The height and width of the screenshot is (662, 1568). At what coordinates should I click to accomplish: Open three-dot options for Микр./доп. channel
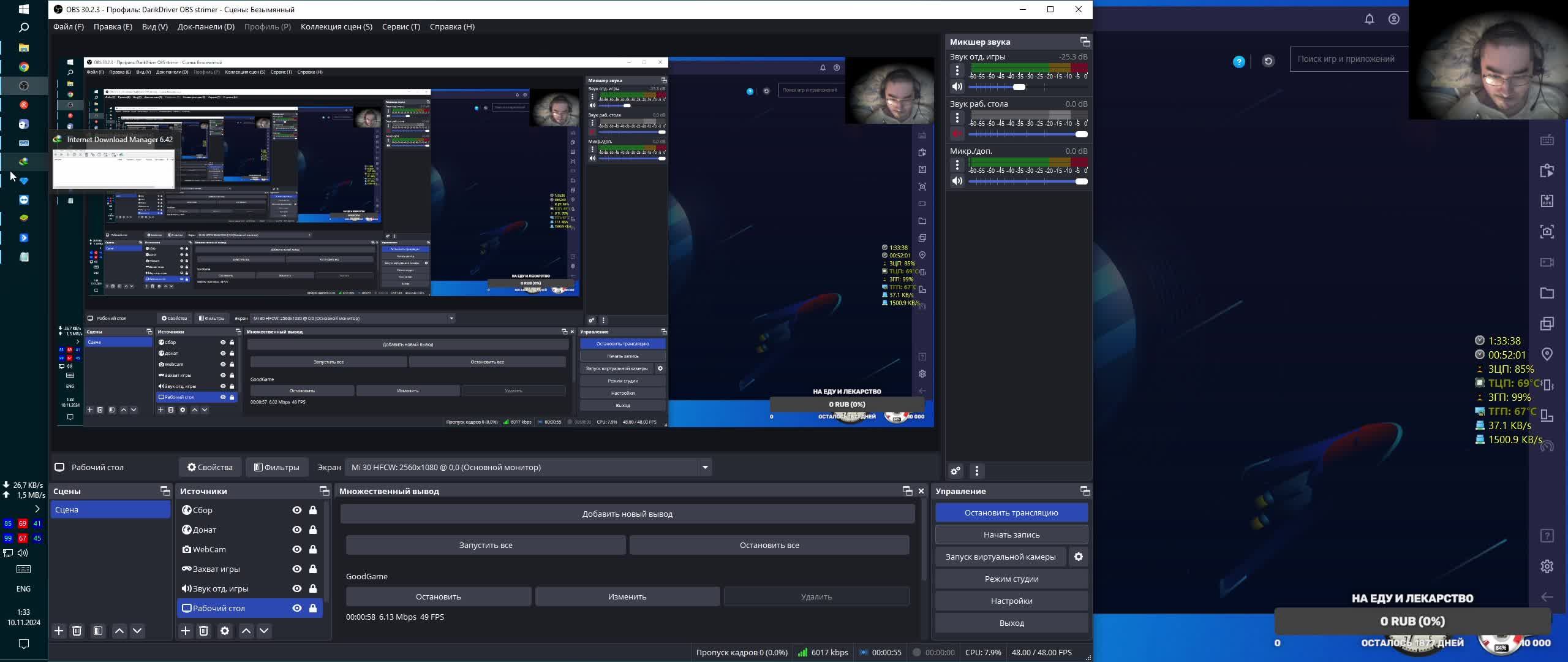[x=957, y=165]
